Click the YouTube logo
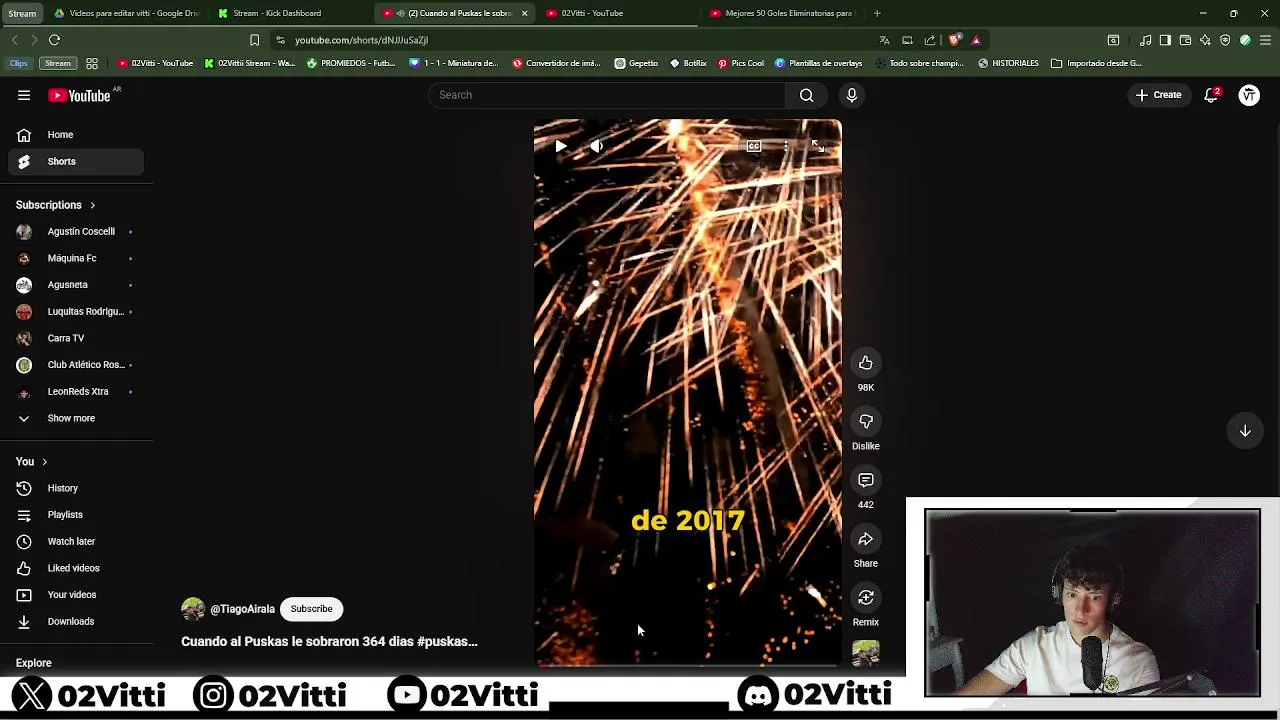 pyautogui.click(x=80, y=95)
